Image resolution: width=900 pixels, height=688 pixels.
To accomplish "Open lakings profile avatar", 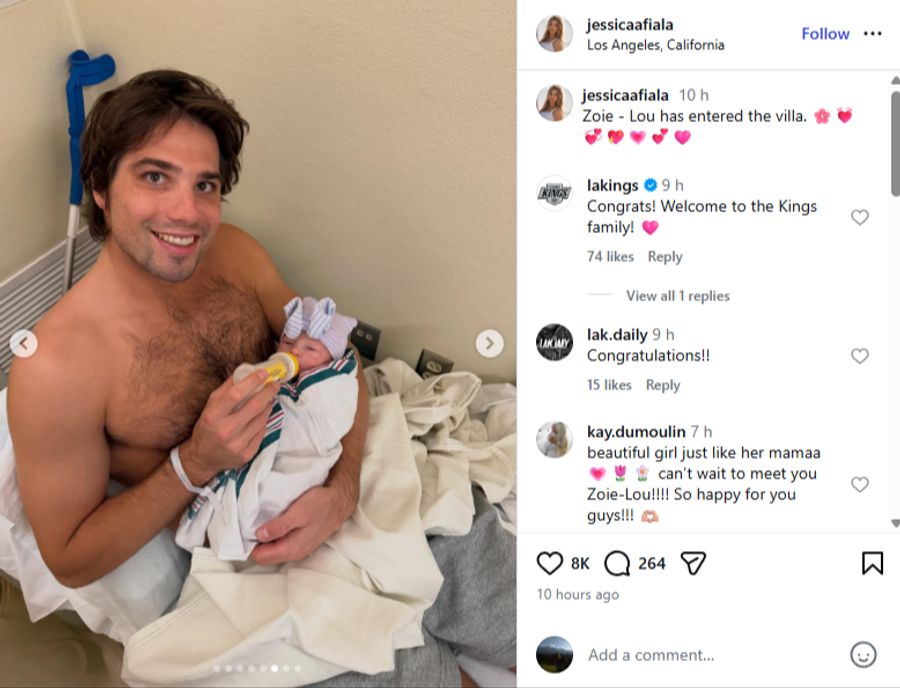I will [554, 193].
